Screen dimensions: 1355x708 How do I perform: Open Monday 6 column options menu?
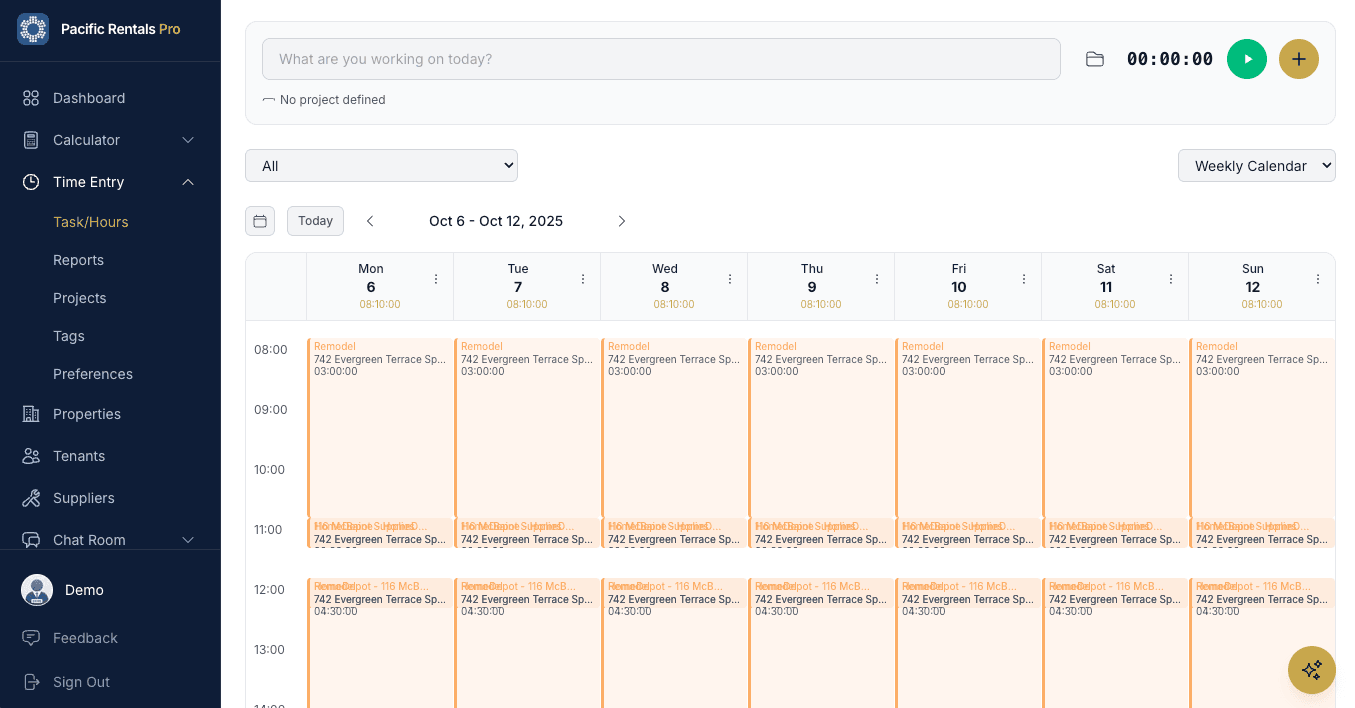point(436,279)
